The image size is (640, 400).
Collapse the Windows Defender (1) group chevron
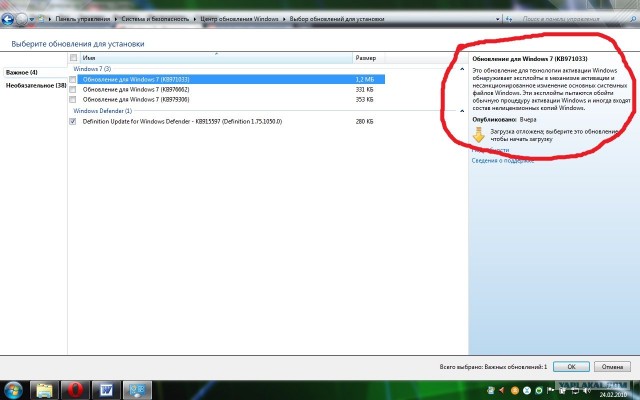462,111
